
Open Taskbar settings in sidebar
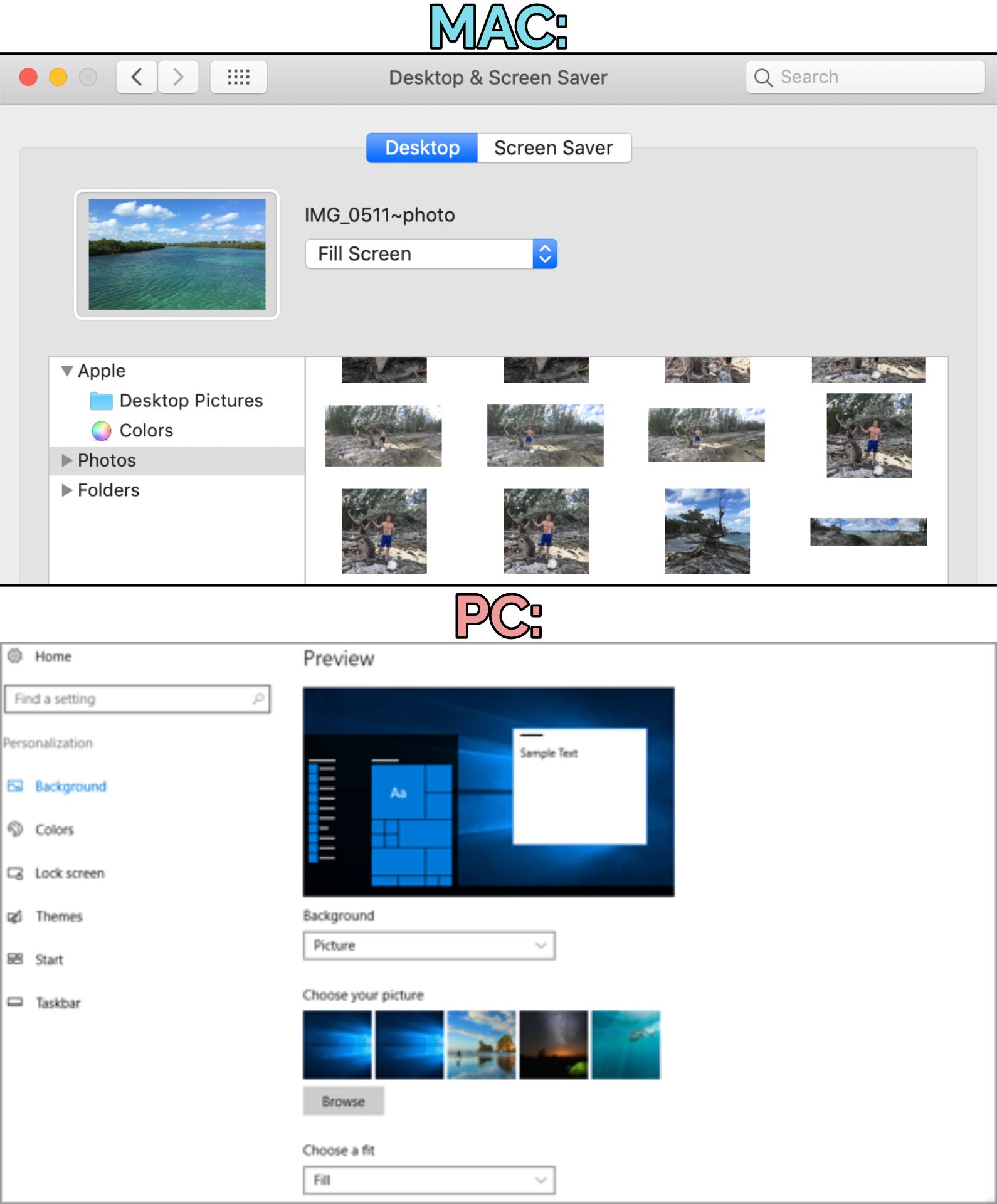[x=58, y=1003]
